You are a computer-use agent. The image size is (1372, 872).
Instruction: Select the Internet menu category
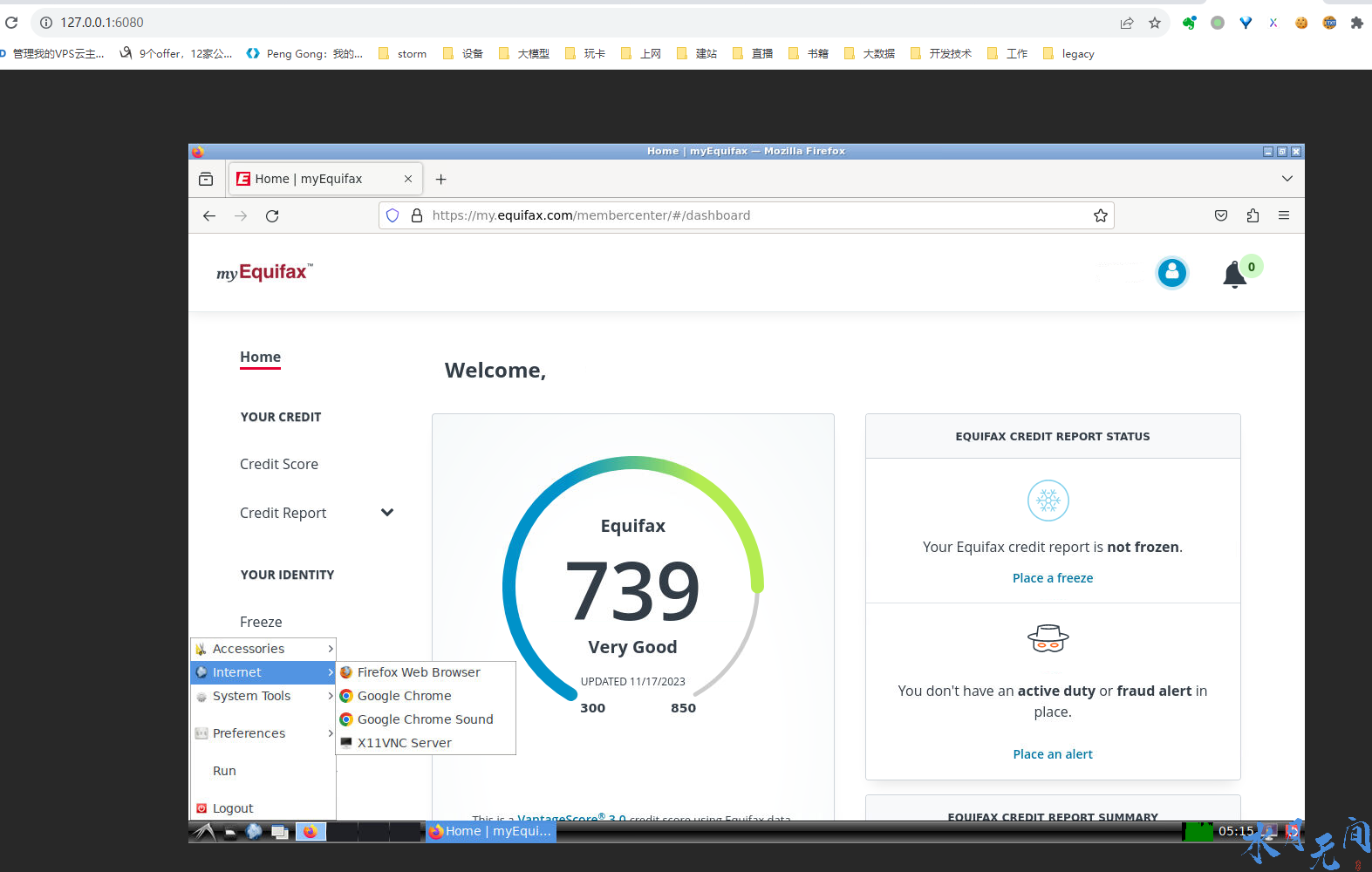[x=263, y=672]
